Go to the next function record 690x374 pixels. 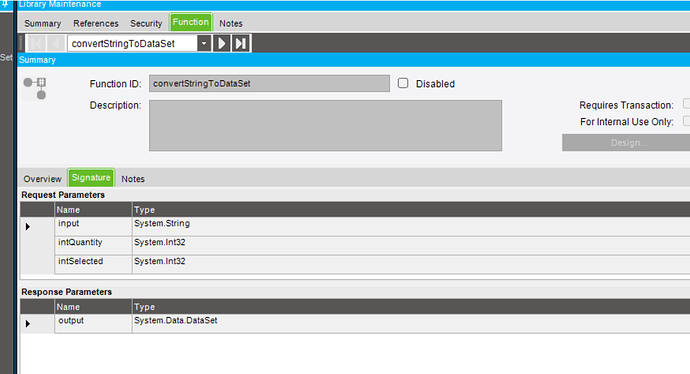(222, 43)
